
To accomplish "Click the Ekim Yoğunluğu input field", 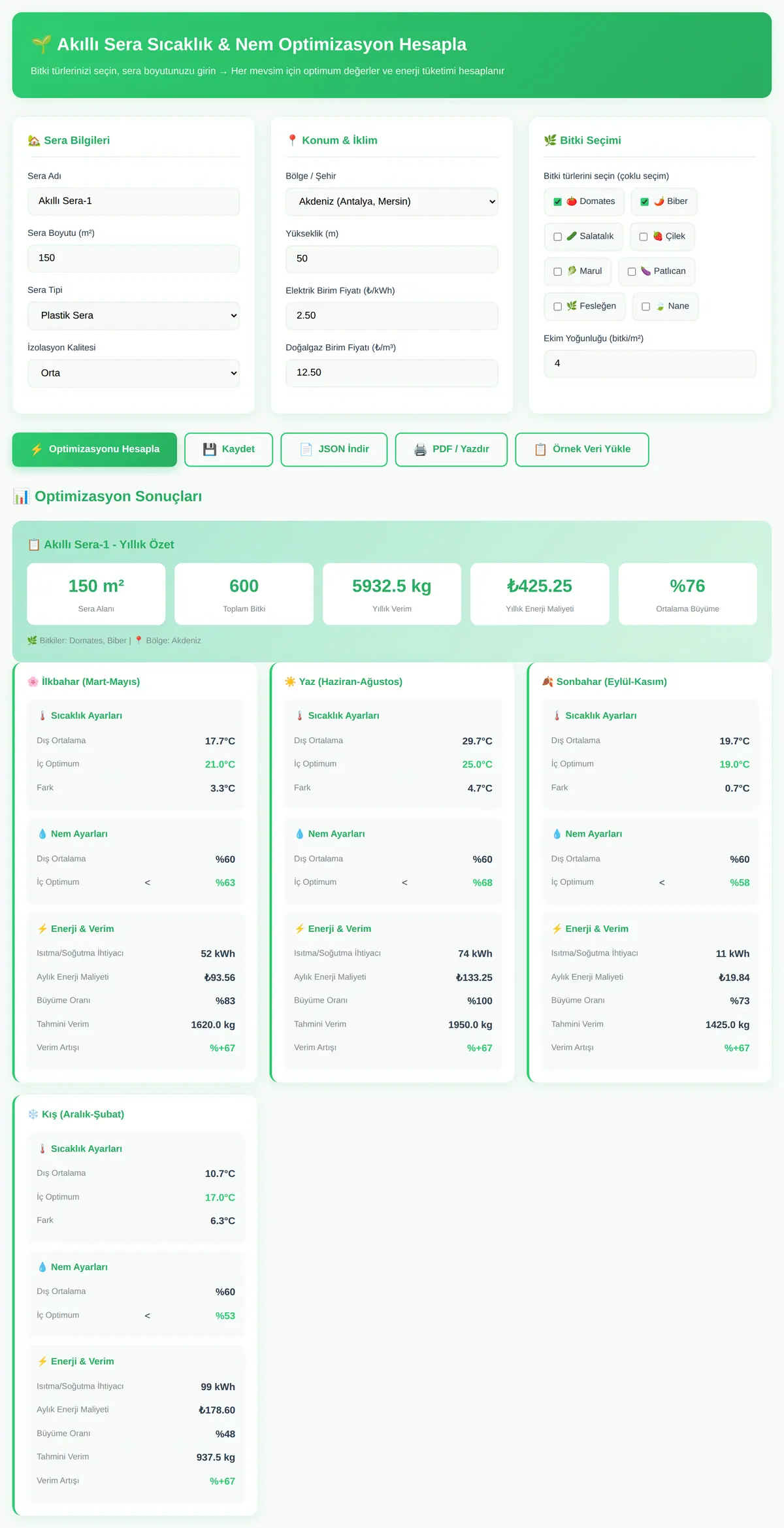I will pyautogui.click(x=650, y=363).
